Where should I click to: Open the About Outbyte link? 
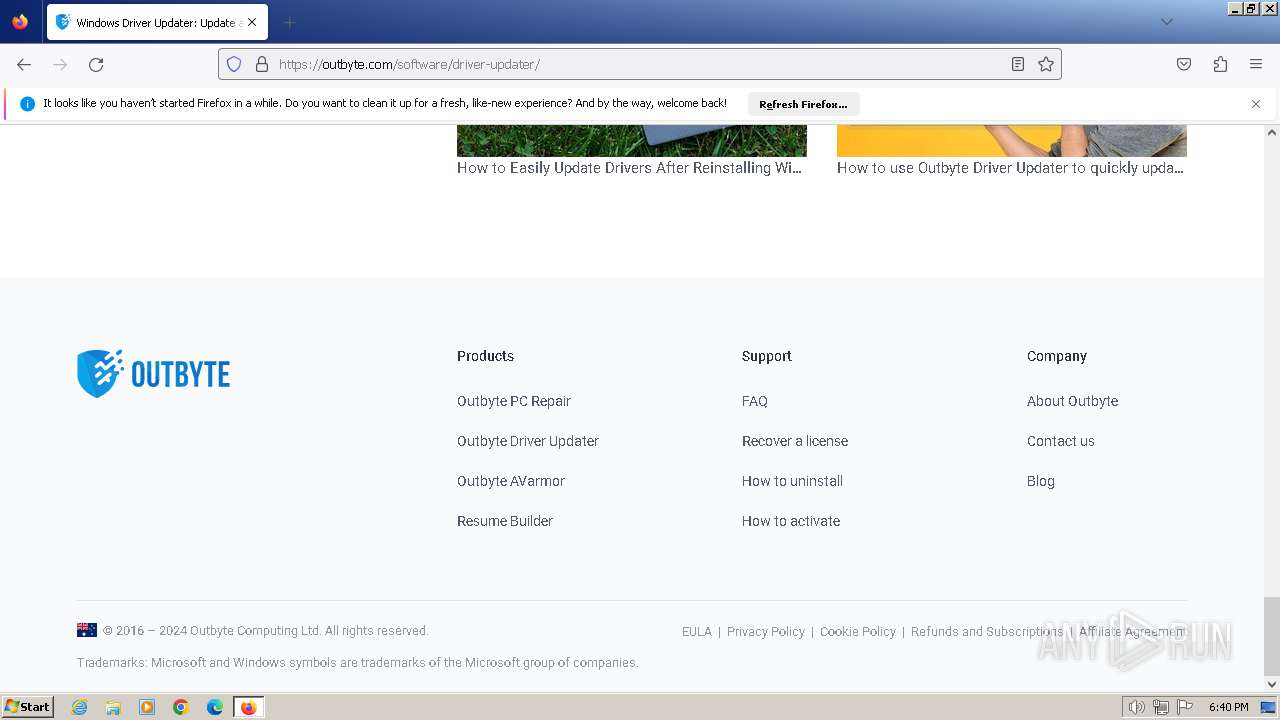(x=1072, y=401)
